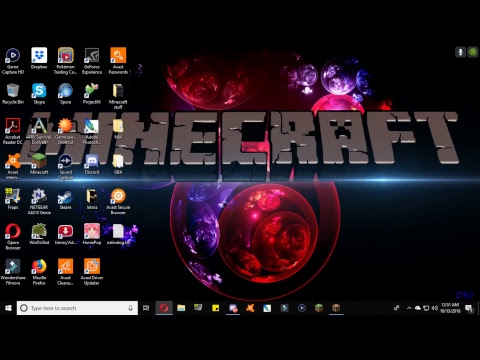
Task: Open the GeForce Experience shortcut
Action: (92, 61)
